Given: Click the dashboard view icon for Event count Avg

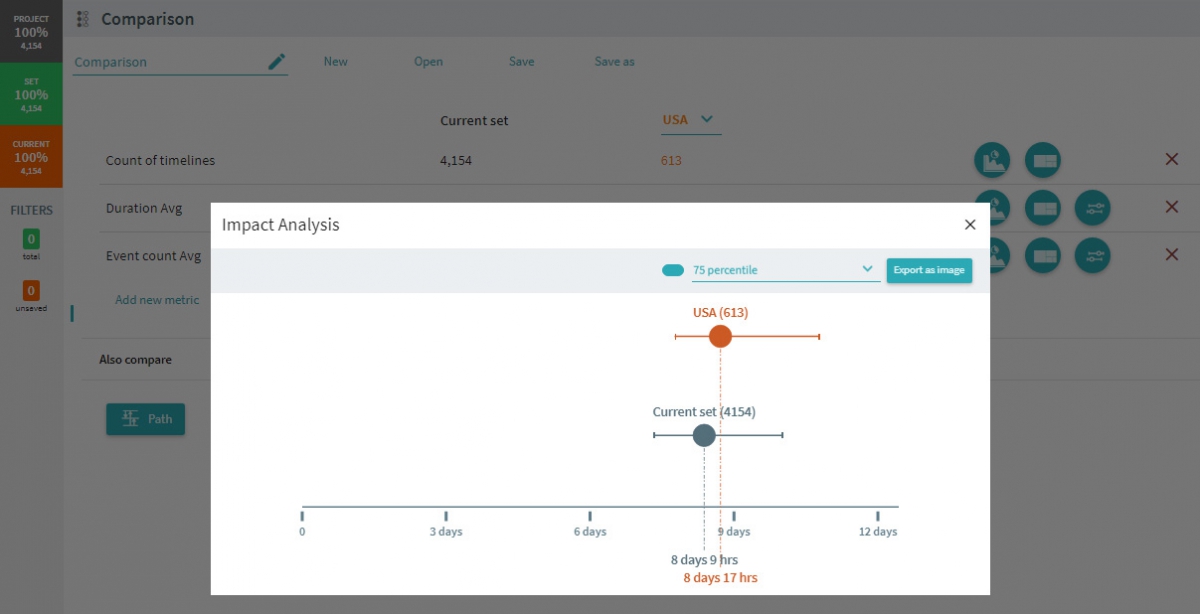Looking at the screenshot, I should [x=1043, y=256].
